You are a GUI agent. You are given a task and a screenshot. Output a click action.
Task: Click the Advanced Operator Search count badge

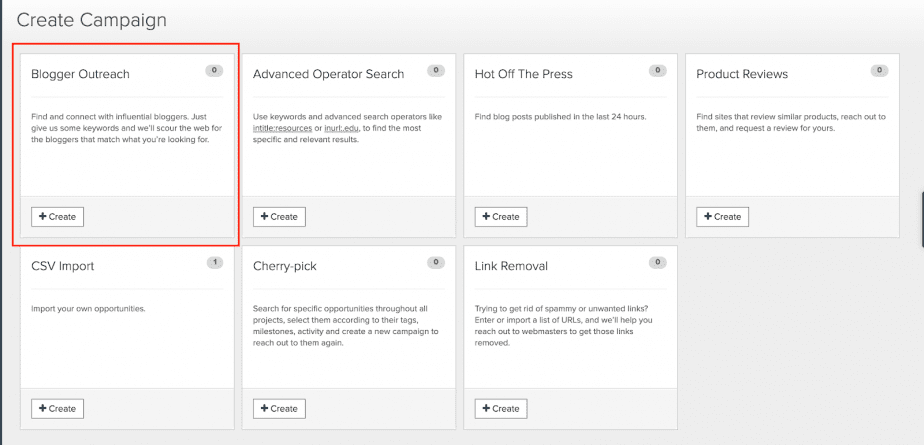[436, 71]
